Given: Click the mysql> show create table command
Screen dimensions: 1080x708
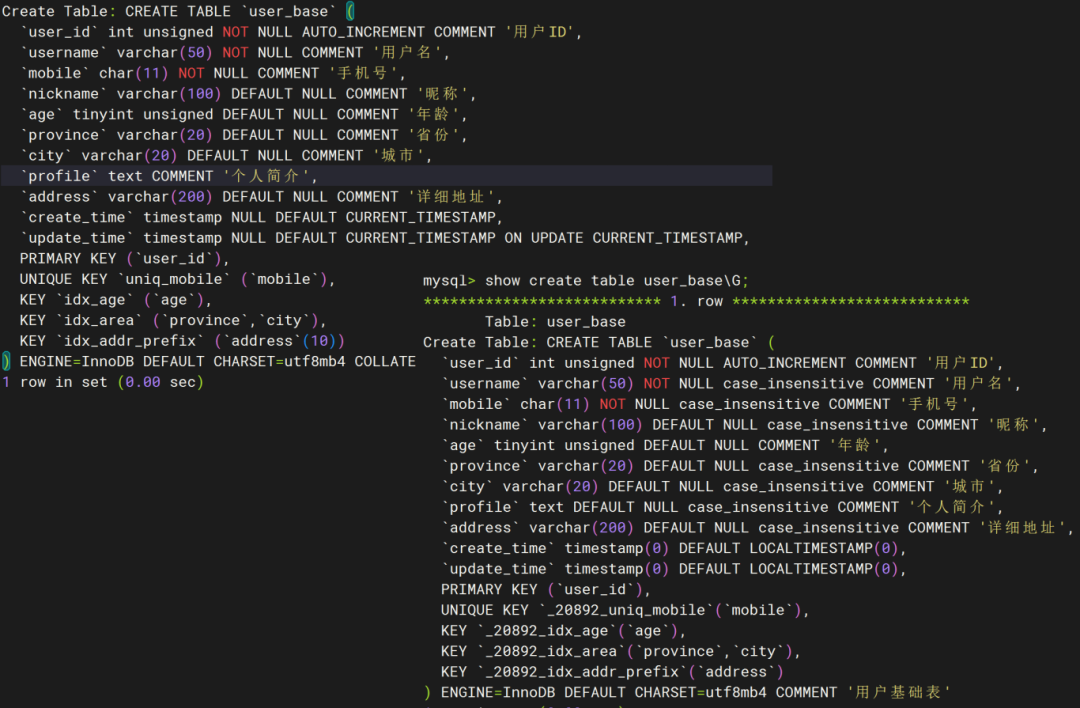Looking at the screenshot, I should pos(585,280).
